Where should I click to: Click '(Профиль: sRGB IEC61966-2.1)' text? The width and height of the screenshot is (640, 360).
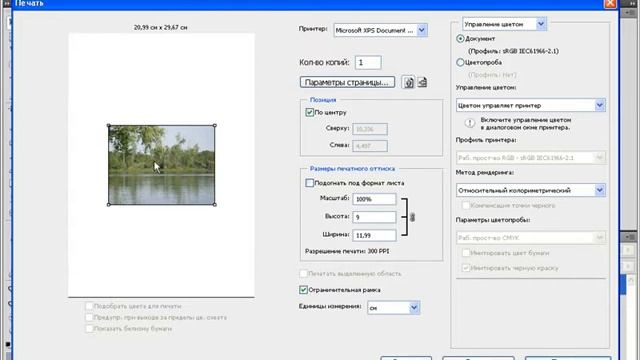513,51
